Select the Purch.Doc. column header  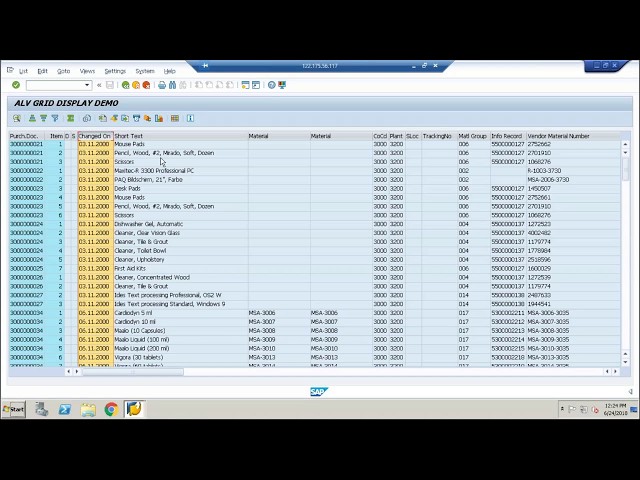click(x=27, y=136)
